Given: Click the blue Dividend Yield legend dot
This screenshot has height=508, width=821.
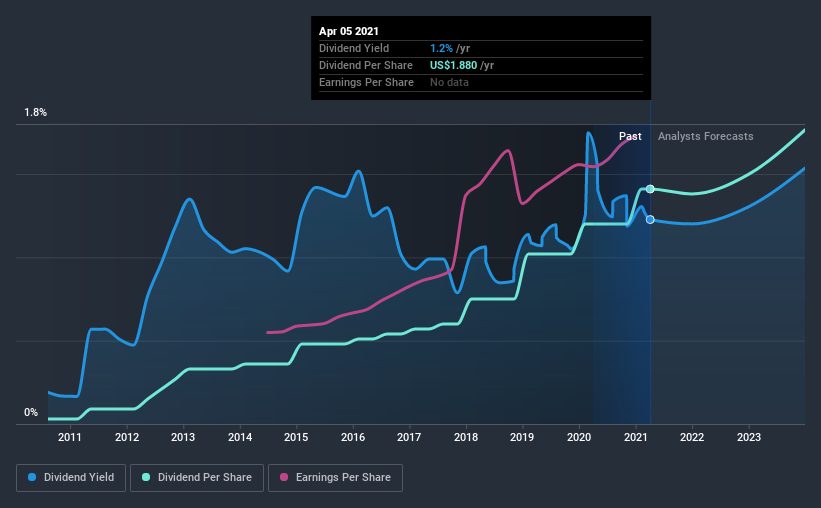Looking at the screenshot, I should tap(32, 477).
